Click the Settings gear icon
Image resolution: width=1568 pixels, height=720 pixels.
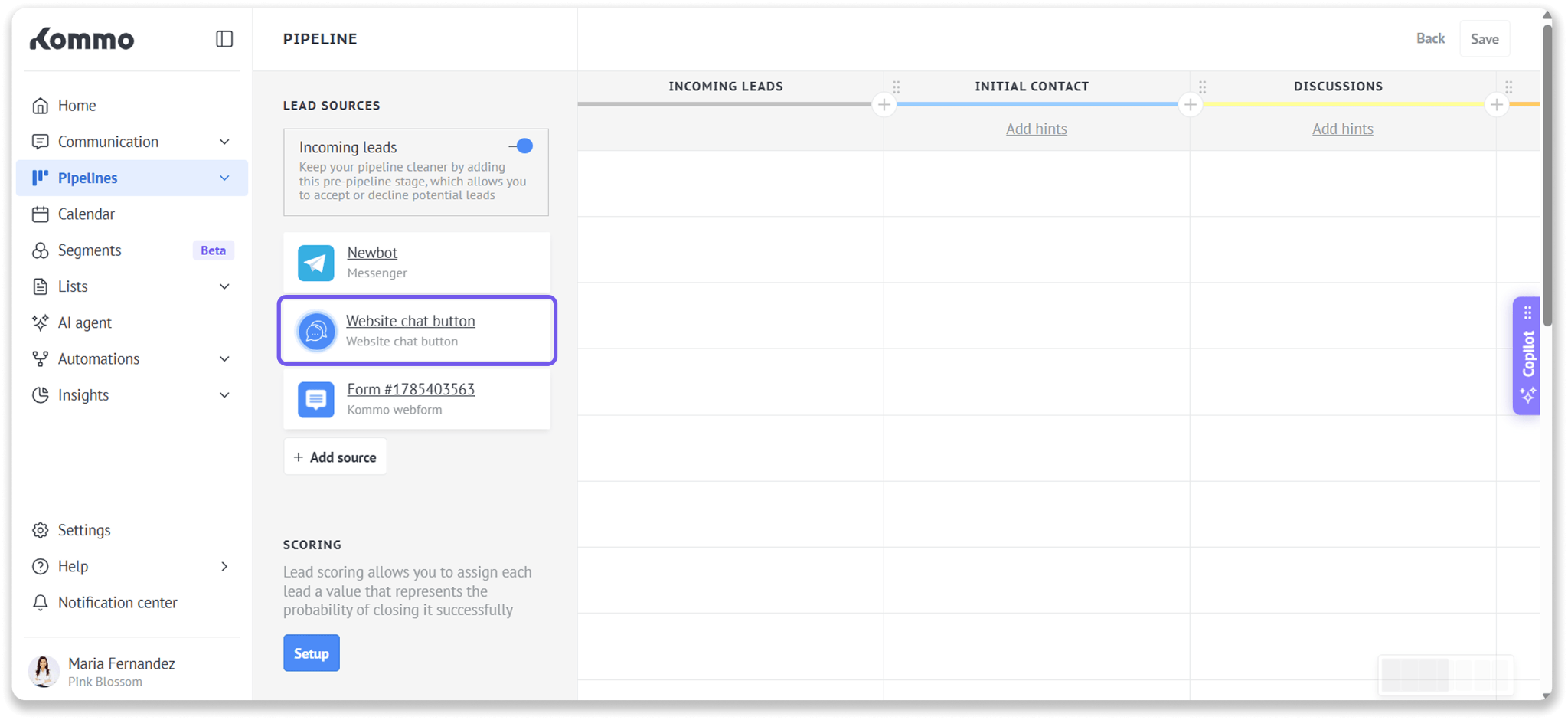coord(41,530)
